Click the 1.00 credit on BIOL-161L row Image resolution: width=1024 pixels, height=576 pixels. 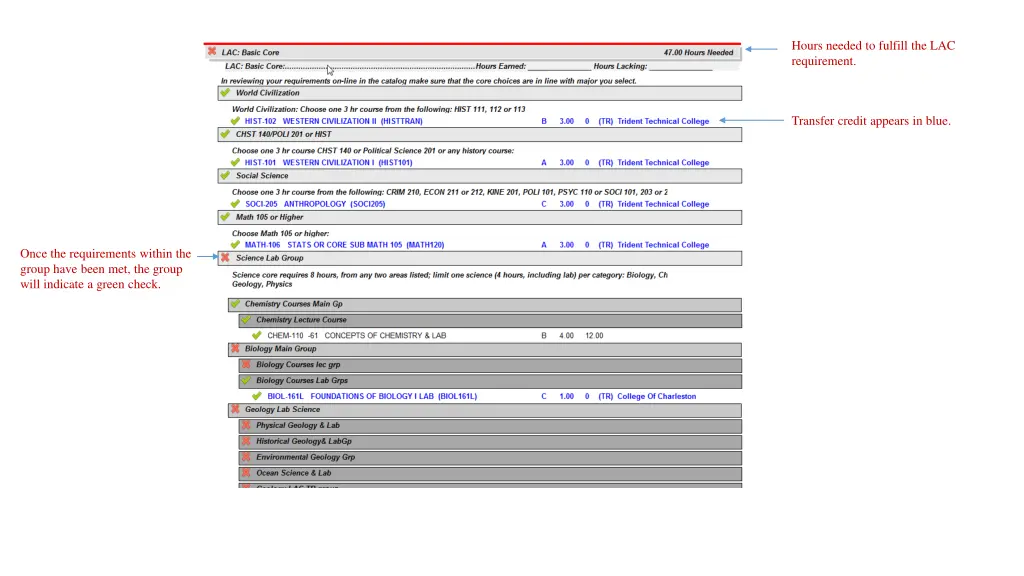566,396
